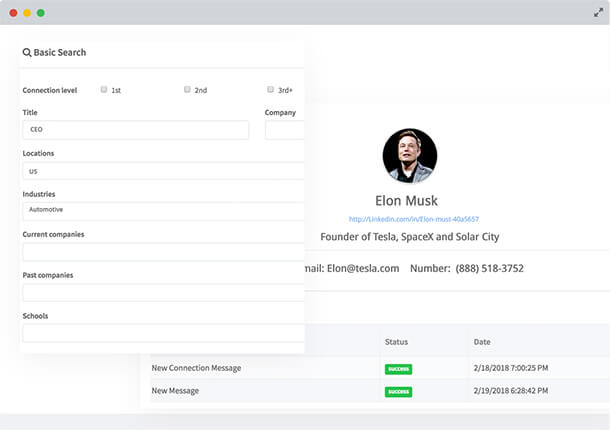Click the Date column header
Screen dimensions: 610x430
tap(482, 342)
